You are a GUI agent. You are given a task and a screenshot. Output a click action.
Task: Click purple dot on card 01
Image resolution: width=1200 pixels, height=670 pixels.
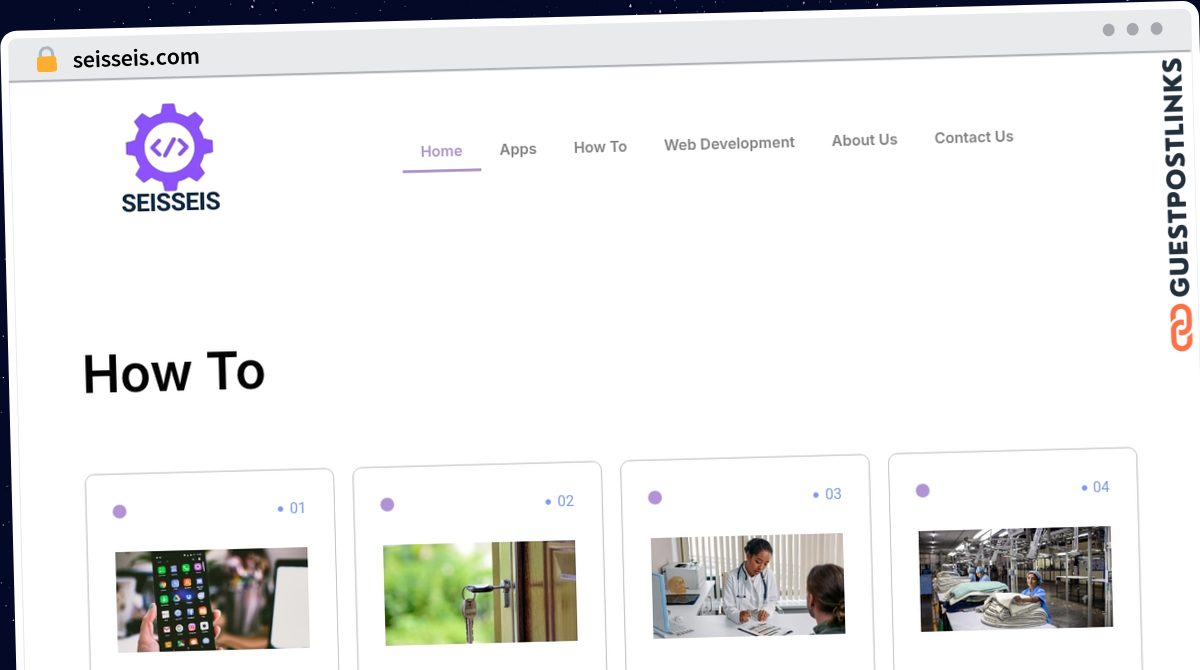point(119,512)
